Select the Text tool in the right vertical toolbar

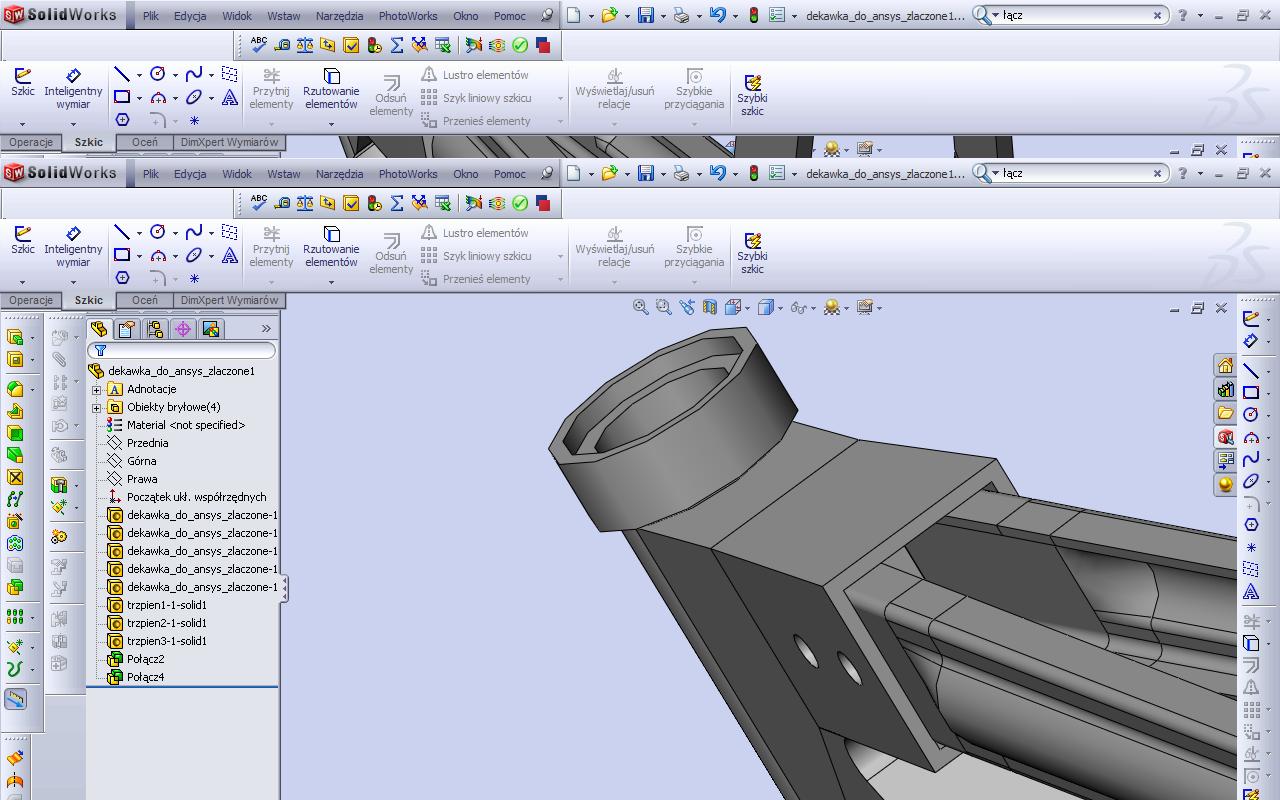point(1251,592)
